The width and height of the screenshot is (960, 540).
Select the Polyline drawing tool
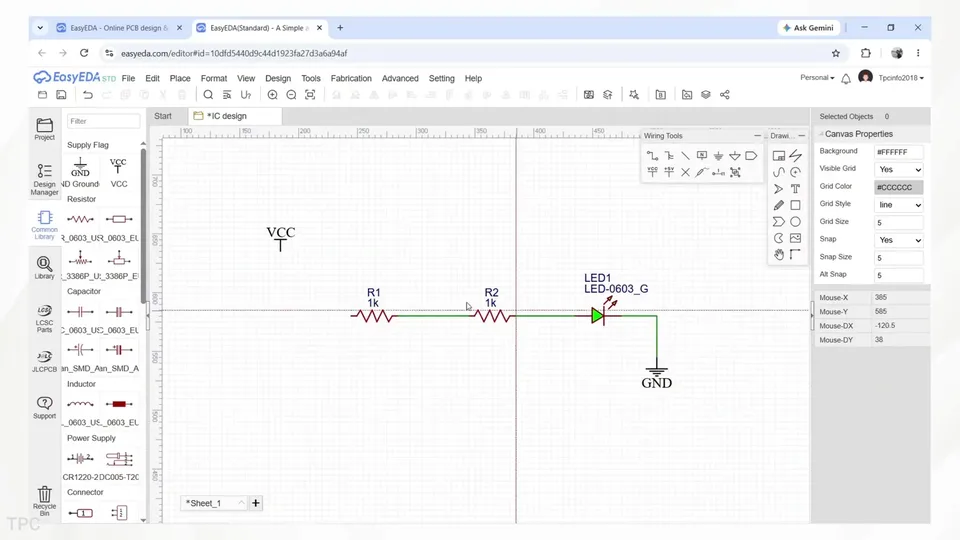[795, 156]
